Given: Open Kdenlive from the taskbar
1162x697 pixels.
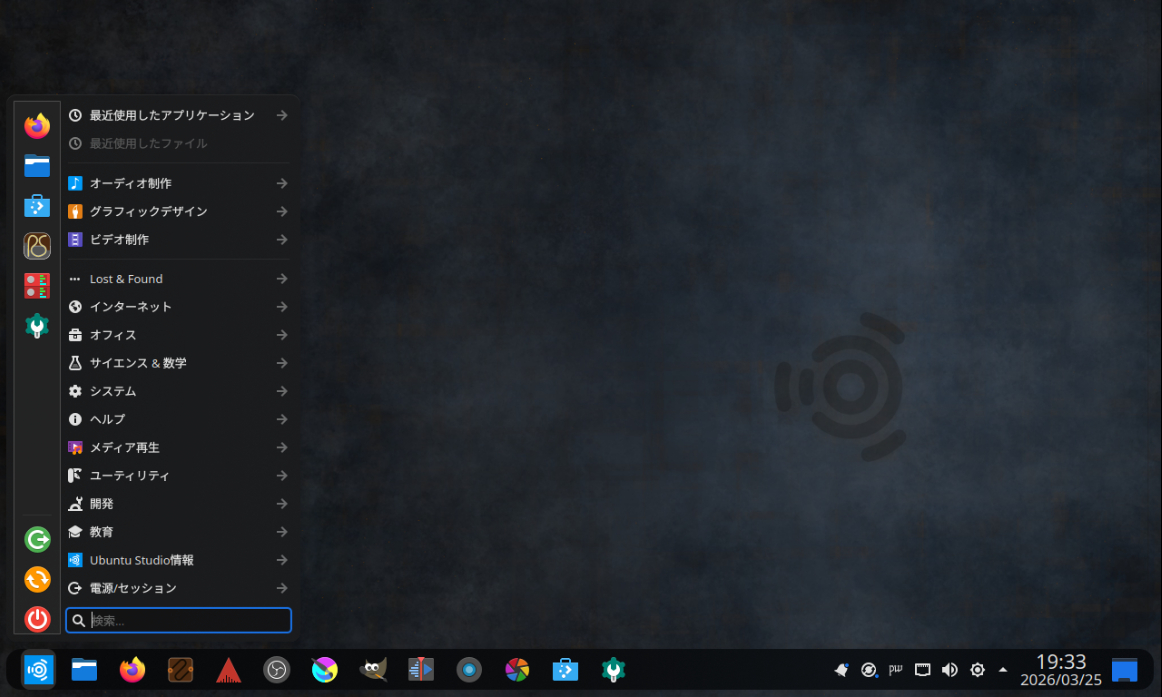Looking at the screenshot, I should (421, 670).
